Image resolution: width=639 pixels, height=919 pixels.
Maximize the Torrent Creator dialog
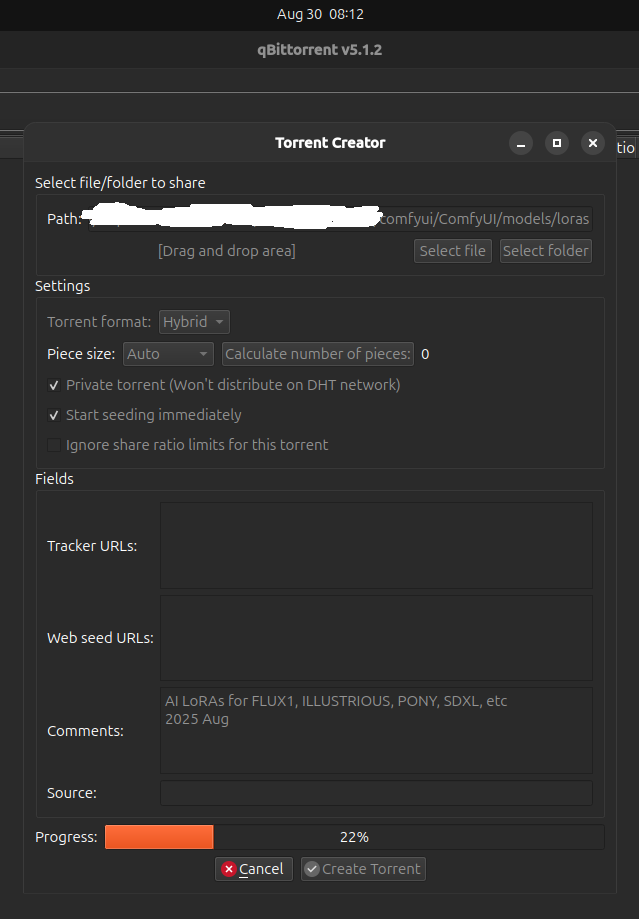click(557, 143)
